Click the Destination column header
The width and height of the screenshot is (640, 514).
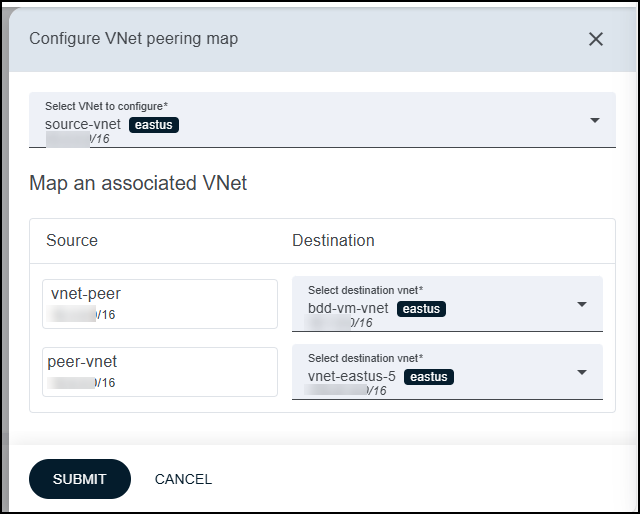(x=333, y=240)
